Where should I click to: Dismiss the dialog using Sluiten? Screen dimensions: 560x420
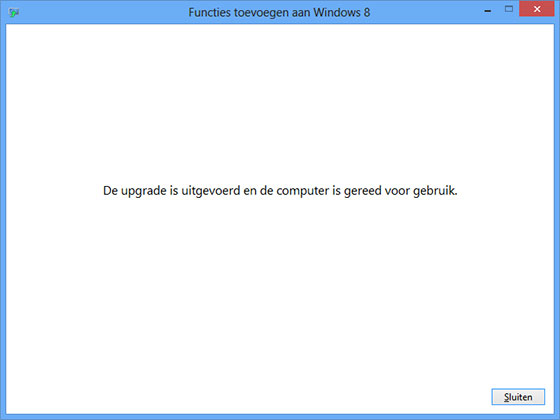pyautogui.click(x=518, y=397)
